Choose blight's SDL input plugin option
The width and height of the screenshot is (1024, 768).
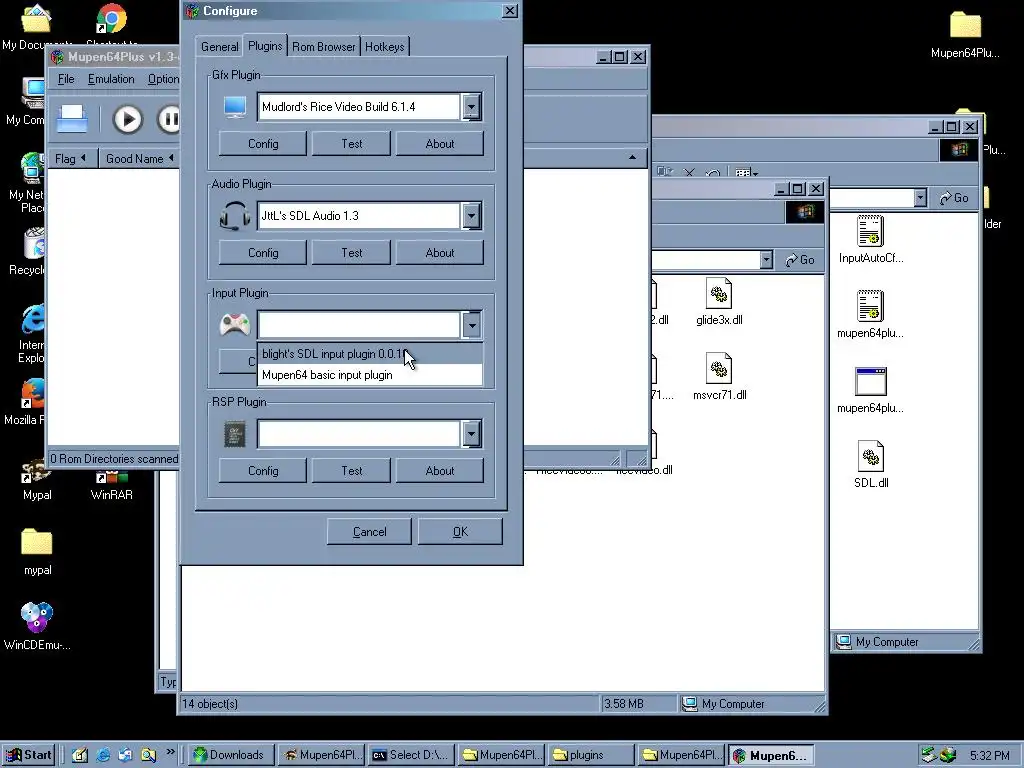[370, 354]
